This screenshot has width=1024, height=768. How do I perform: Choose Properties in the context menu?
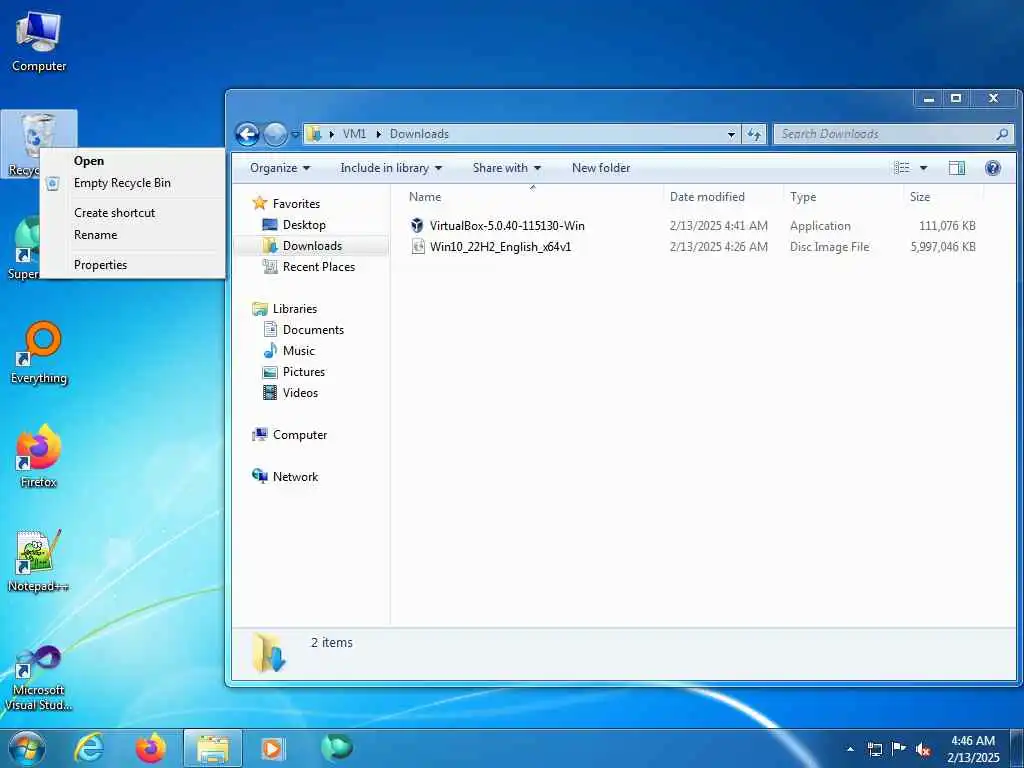(133, 265)
